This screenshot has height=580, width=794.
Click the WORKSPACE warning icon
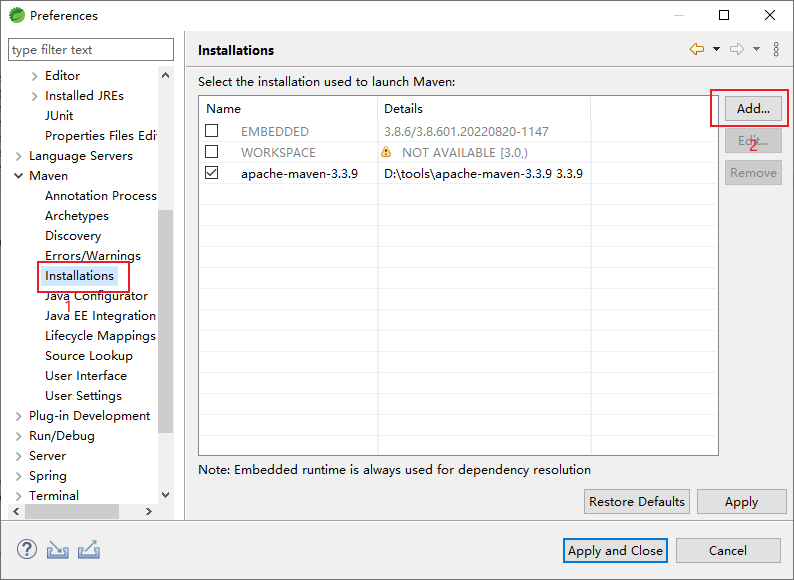(x=386, y=152)
